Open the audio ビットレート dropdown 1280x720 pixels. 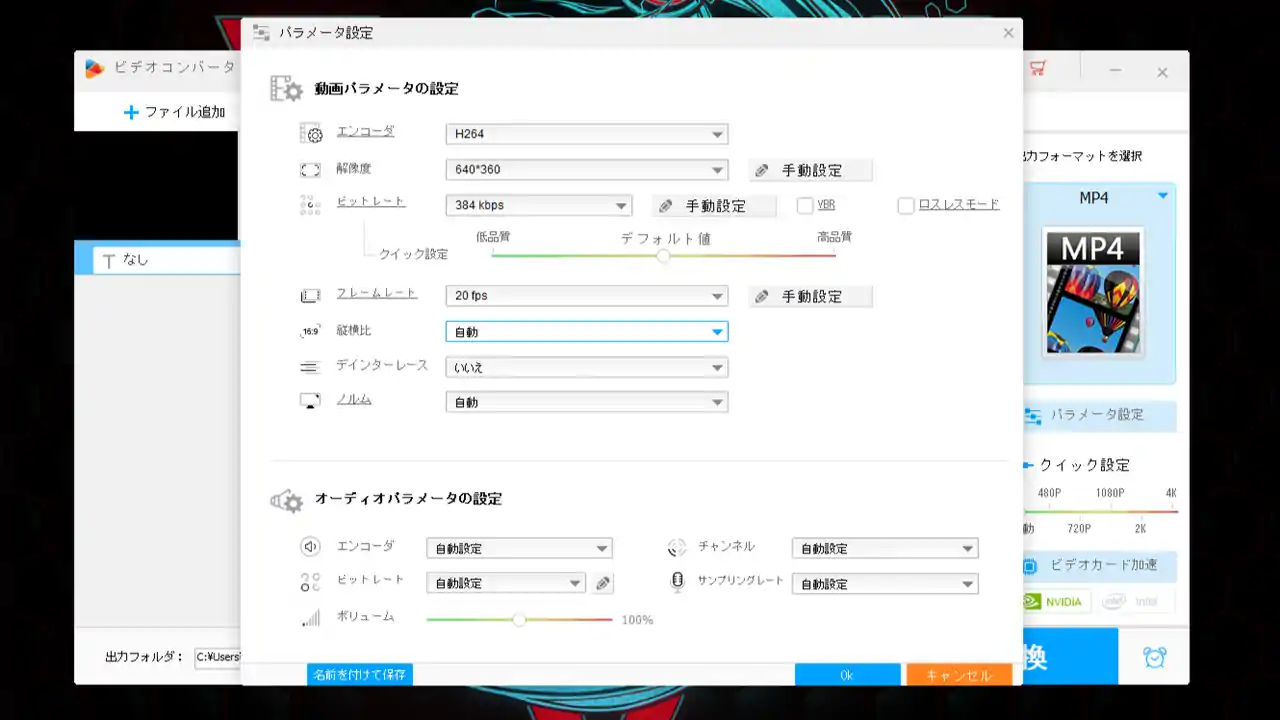click(x=506, y=584)
